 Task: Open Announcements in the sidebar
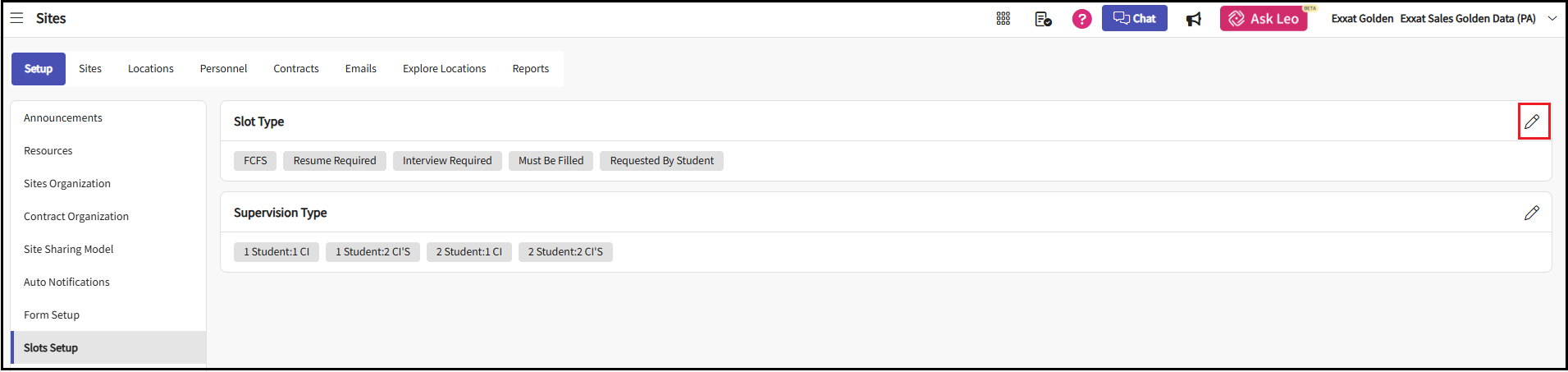click(x=63, y=118)
